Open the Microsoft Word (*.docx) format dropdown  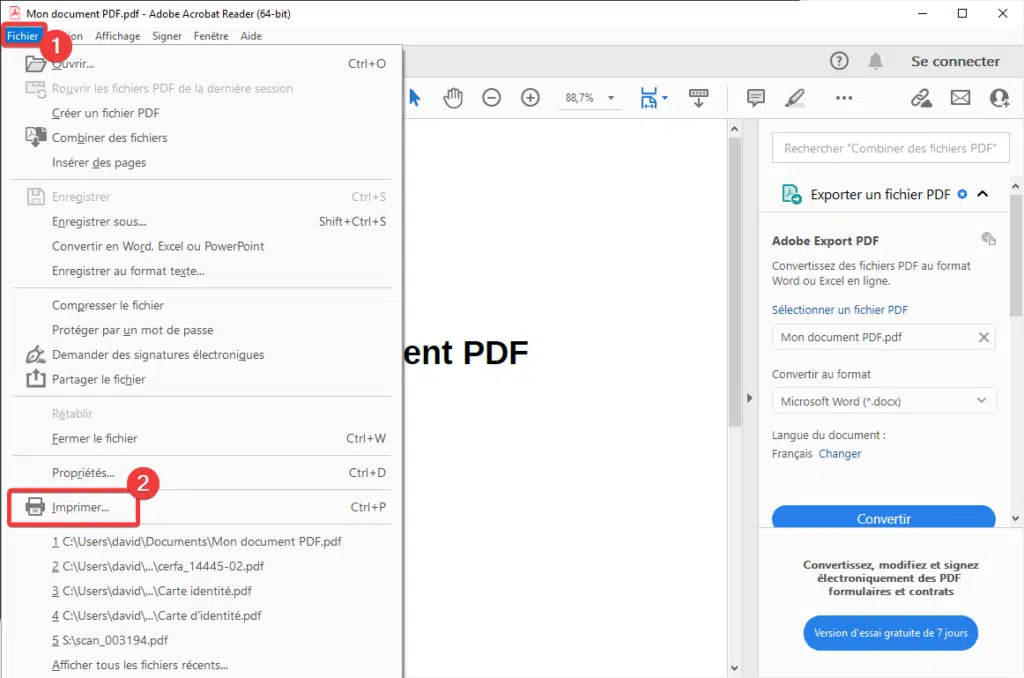(x=884, y=401)
